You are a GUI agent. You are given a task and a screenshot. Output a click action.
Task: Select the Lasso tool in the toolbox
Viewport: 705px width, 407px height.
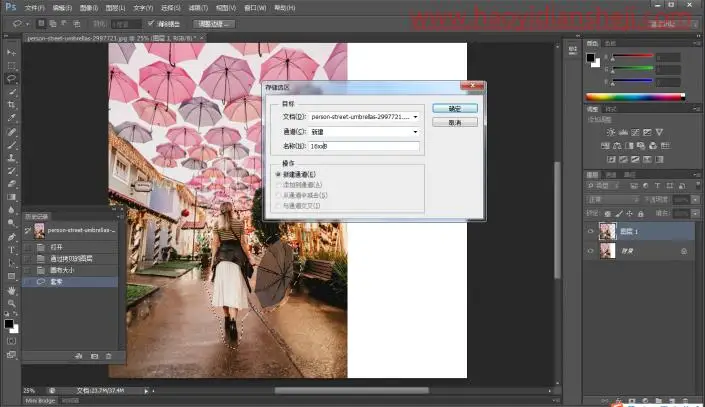(11, 79)
